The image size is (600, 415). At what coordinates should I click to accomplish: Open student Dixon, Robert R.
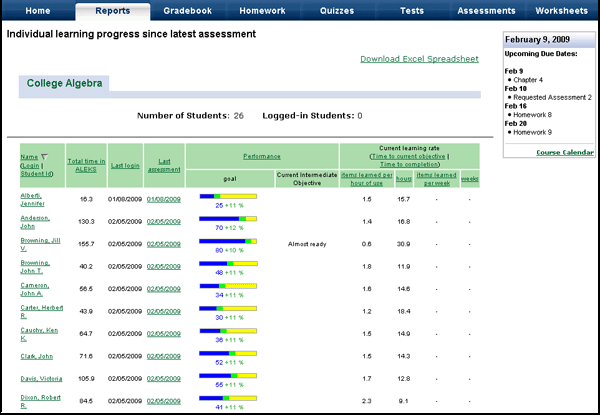click(x=40, y=401)
